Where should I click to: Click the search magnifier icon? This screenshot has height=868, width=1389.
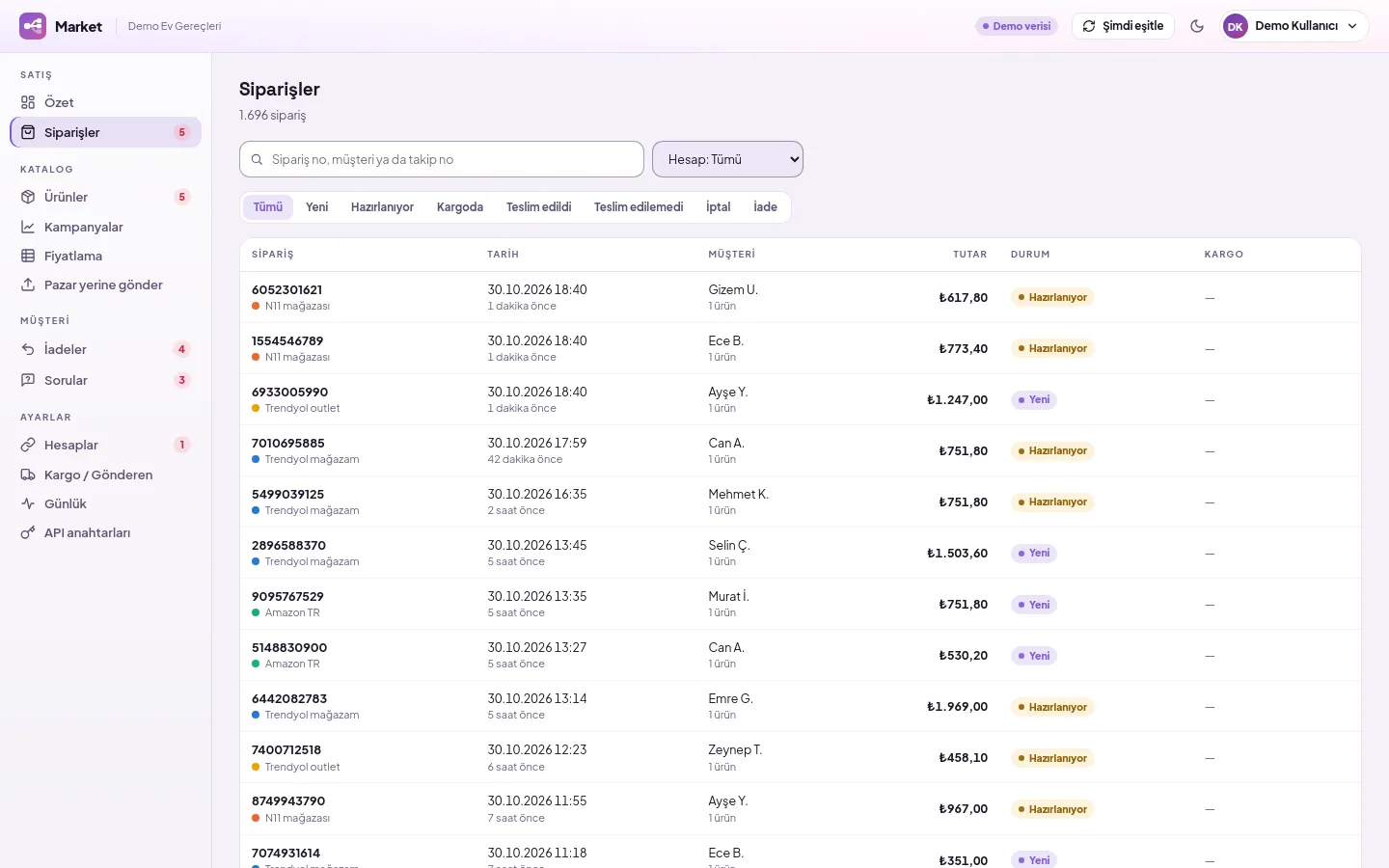click(x=257, y=159)
